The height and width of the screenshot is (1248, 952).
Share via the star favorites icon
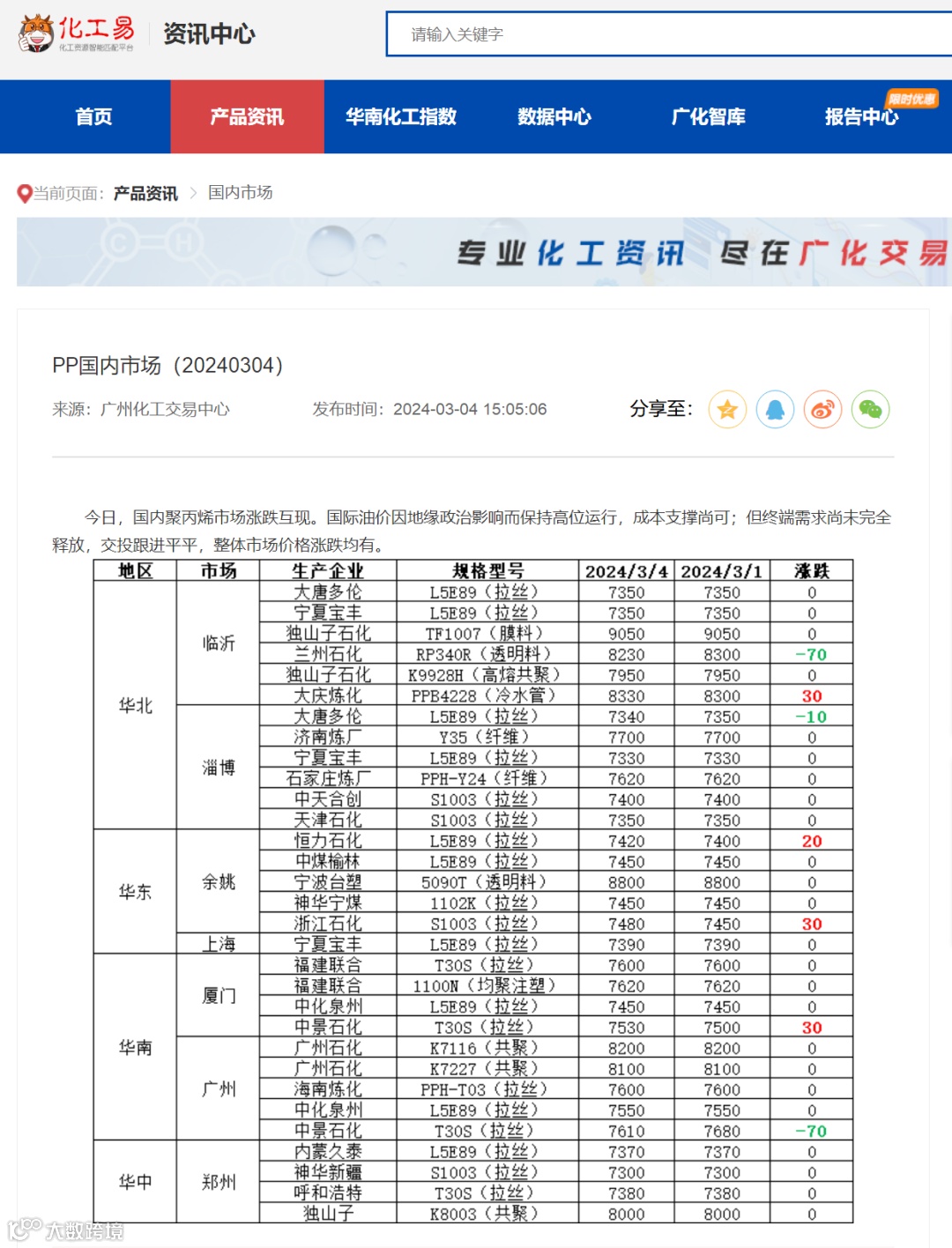click(727, 409)
